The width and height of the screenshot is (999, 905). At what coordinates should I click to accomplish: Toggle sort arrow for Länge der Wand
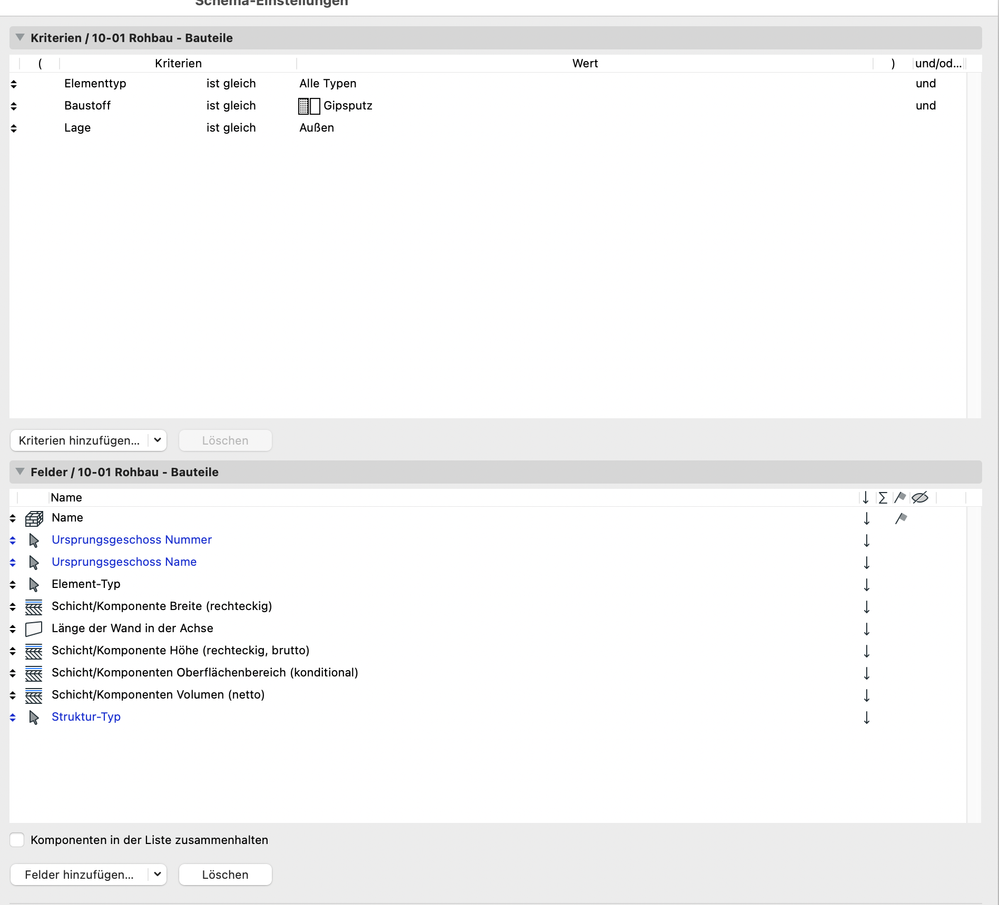click(x=866, y=629)
